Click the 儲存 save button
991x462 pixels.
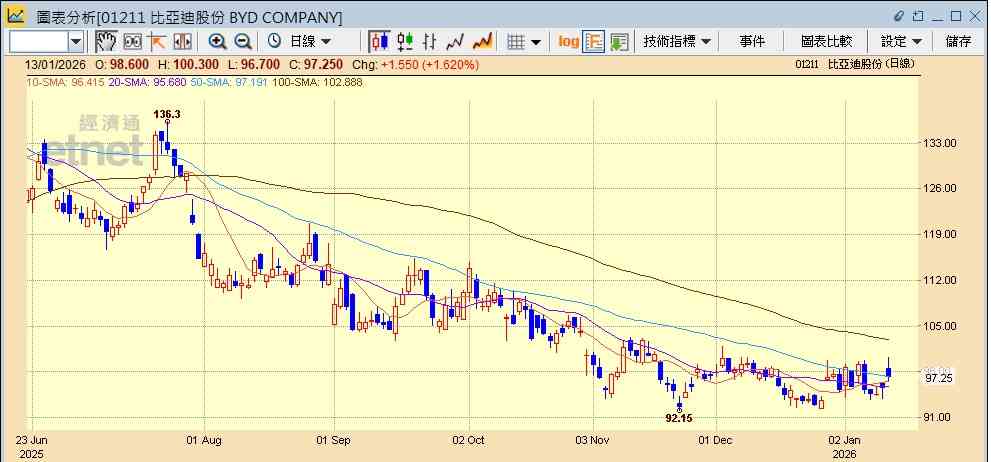pyautogui.click(x=959, y=42)
